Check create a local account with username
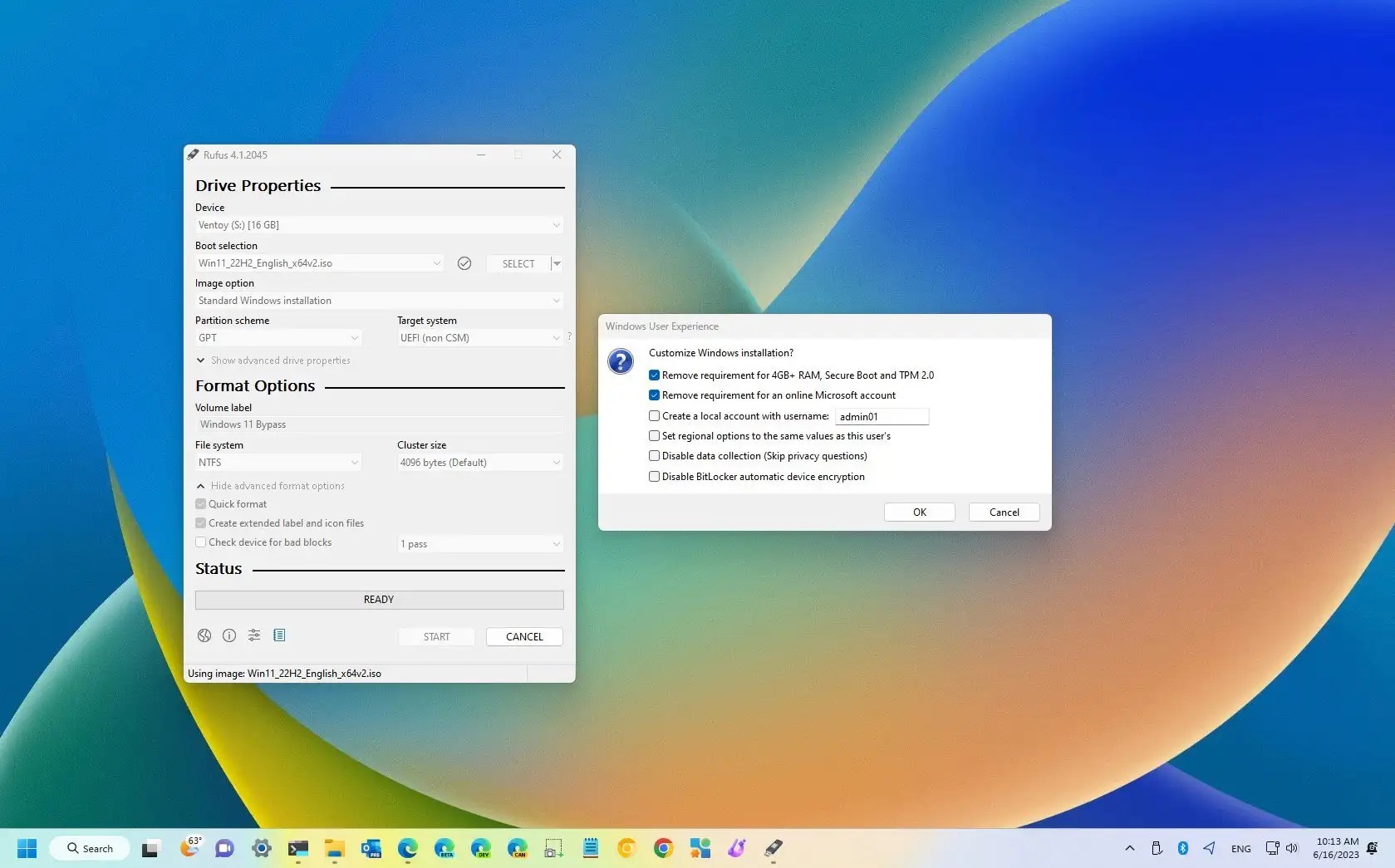The image size is (1395, 868). tap(654, 415)
